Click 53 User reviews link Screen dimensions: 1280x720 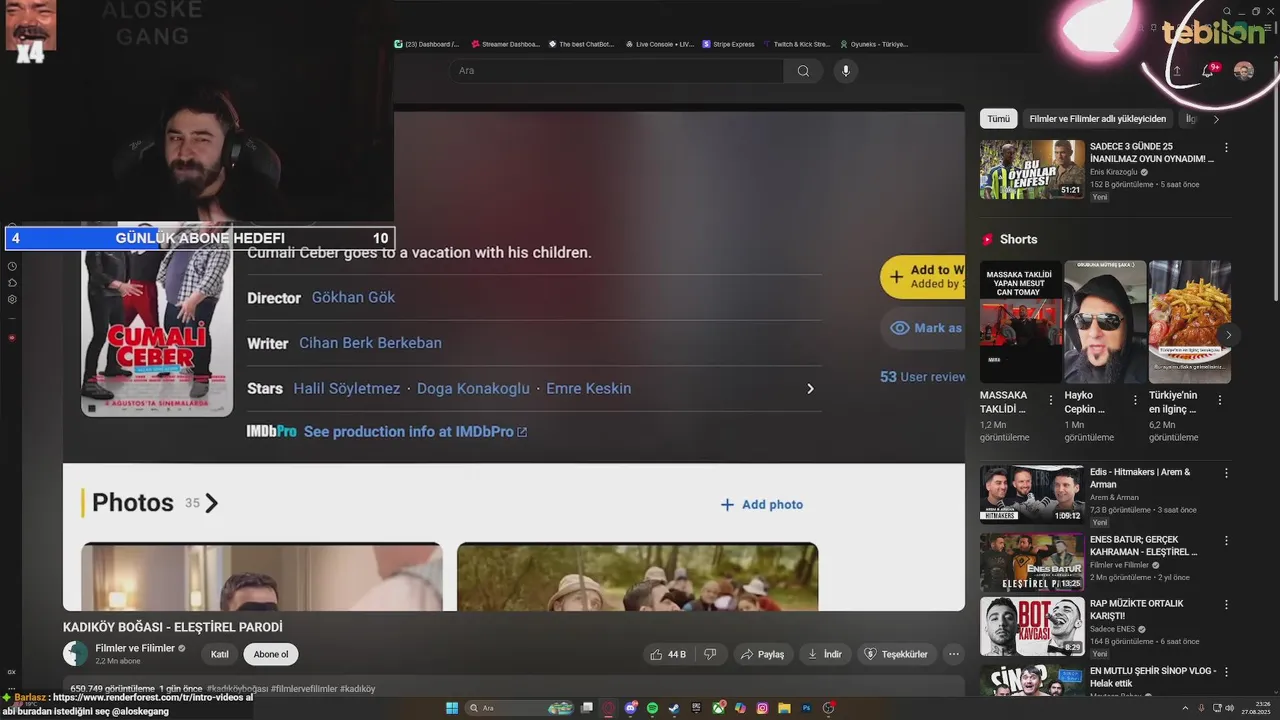pos(922,377)
